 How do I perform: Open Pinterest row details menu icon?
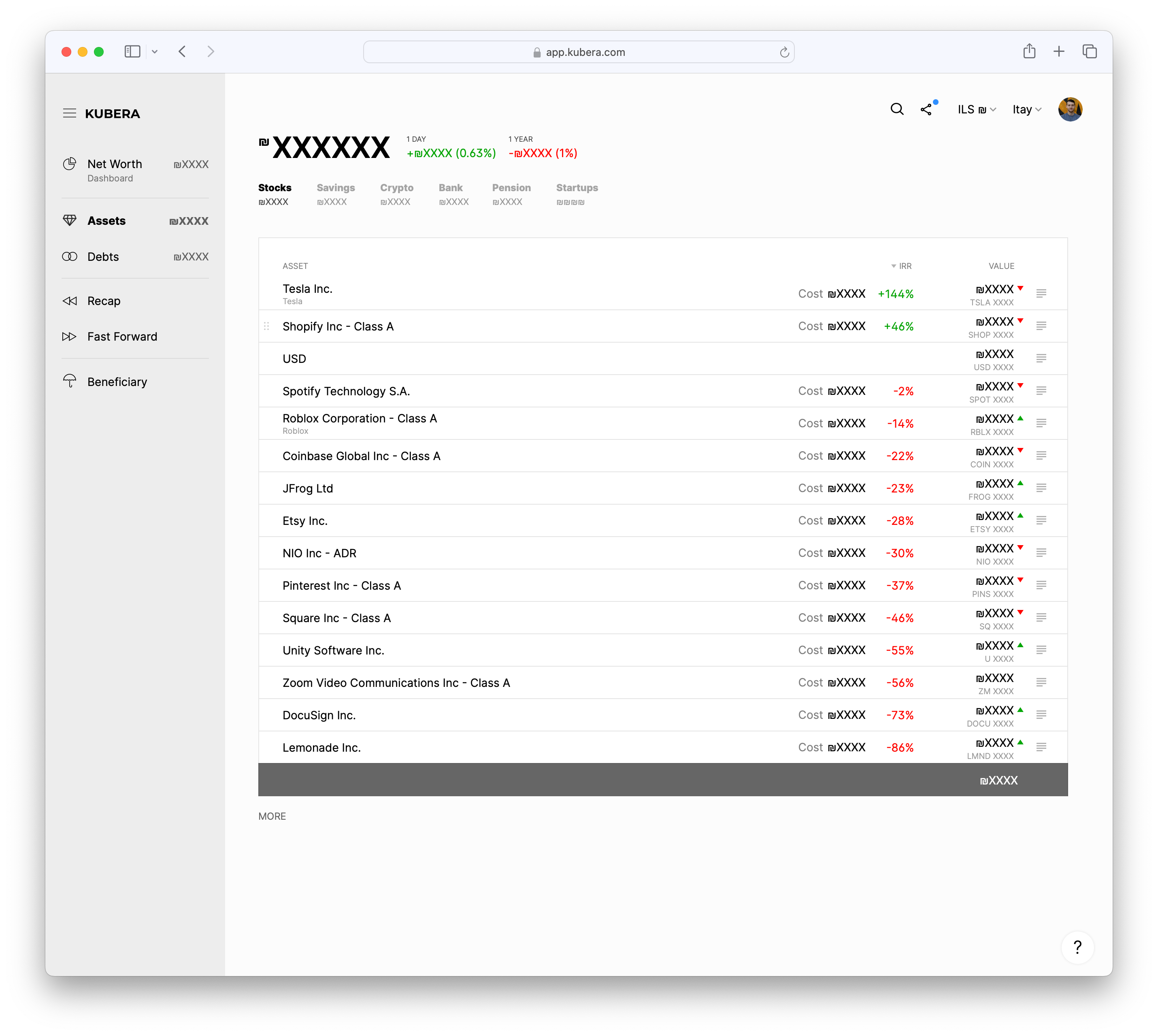[x=1041, y=585]
